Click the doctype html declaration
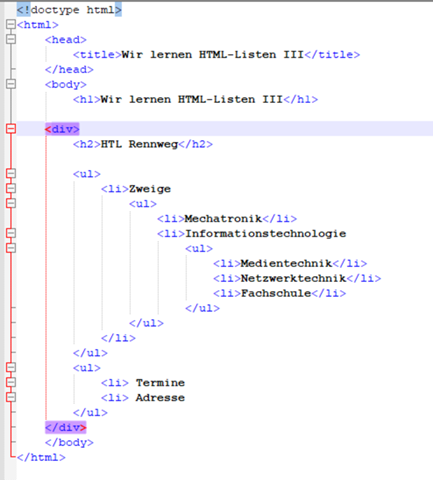The height and width of the screenshot is (480, 433). (x=69, y=10)
